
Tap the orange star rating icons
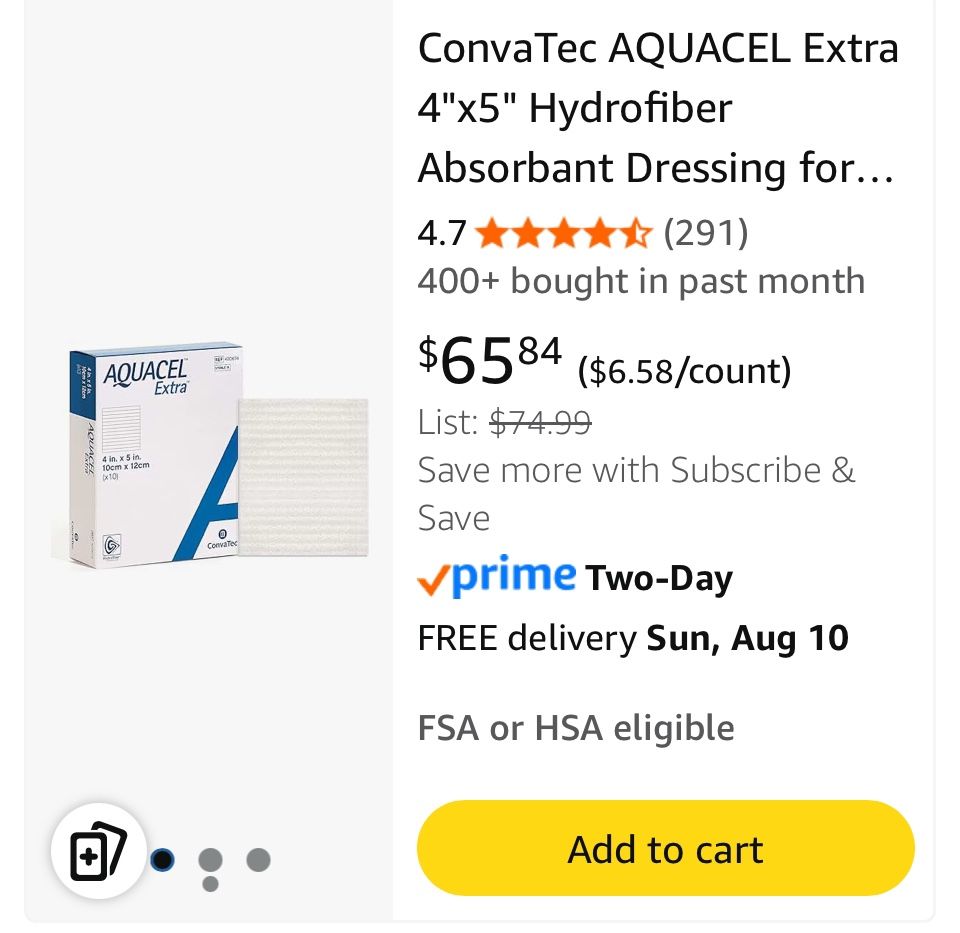[563, 234]
